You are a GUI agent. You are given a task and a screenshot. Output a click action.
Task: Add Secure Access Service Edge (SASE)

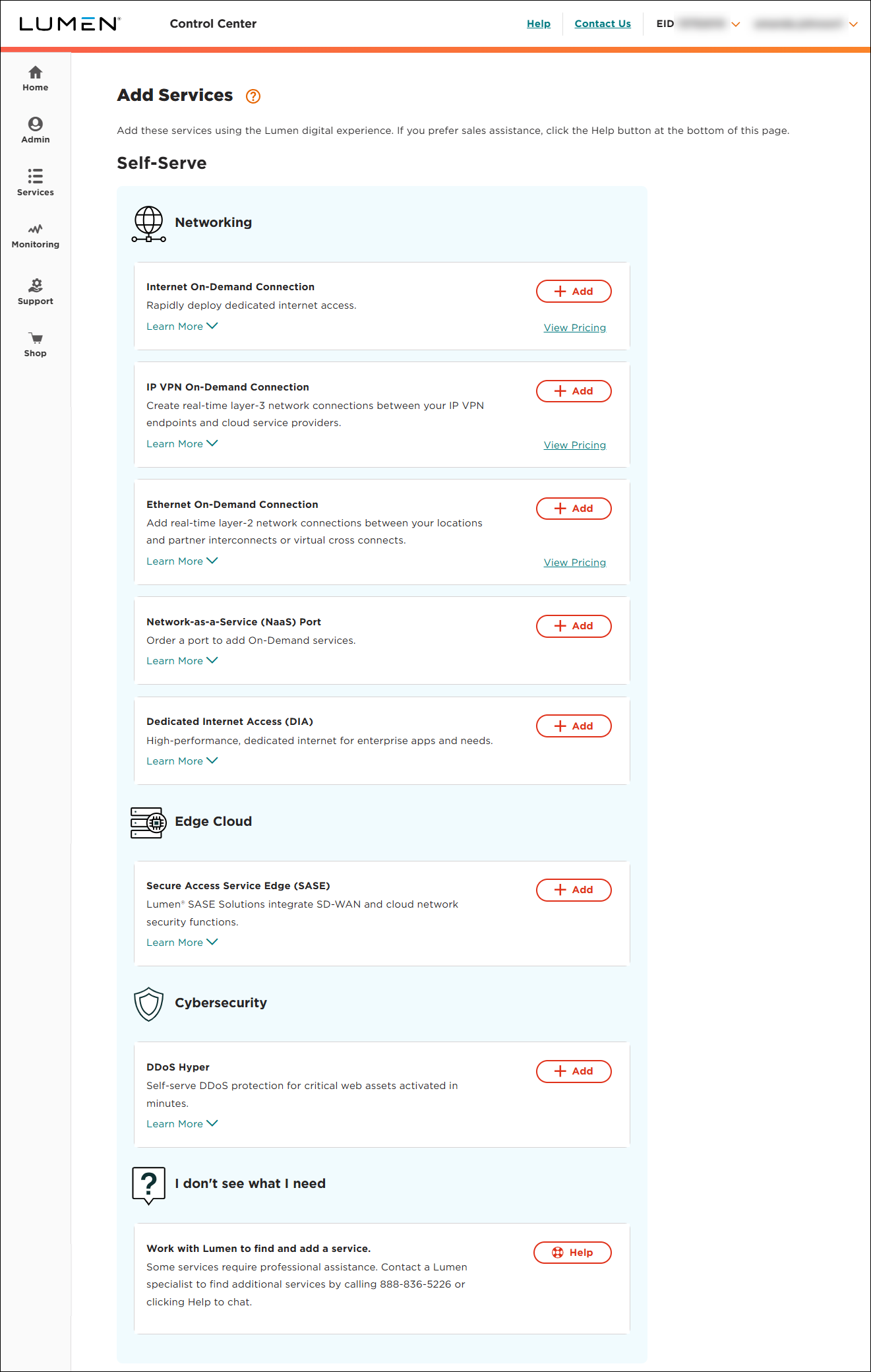574,890
